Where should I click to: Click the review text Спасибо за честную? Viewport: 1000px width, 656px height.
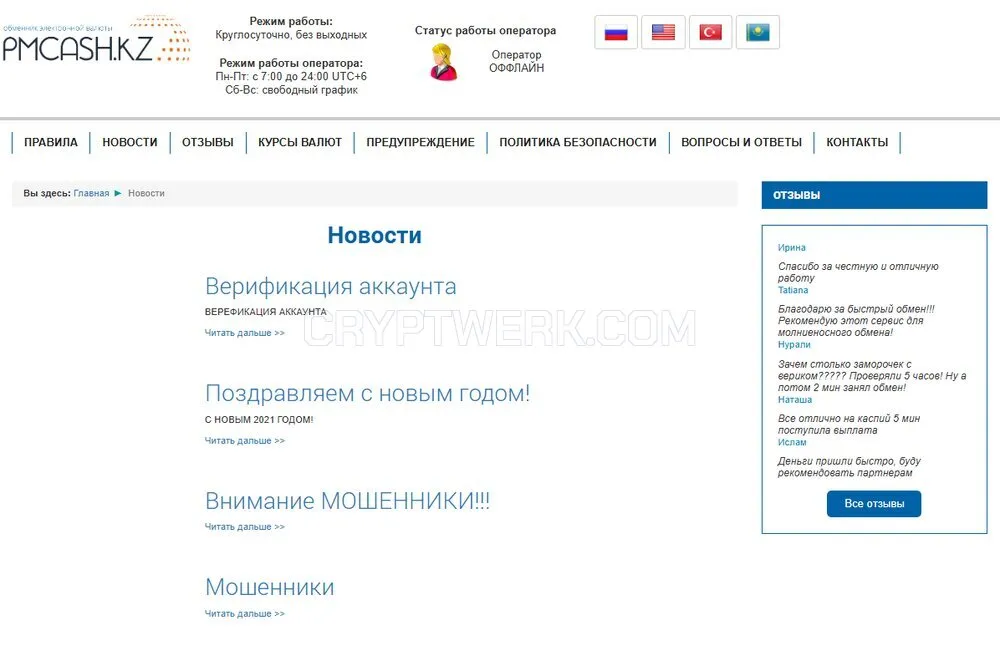point(858,272)
